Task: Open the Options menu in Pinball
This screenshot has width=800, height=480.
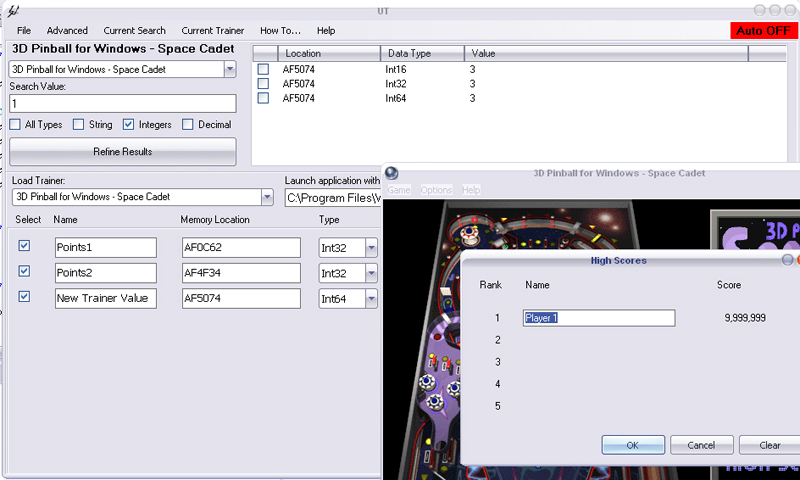Action: coord(436,190)
